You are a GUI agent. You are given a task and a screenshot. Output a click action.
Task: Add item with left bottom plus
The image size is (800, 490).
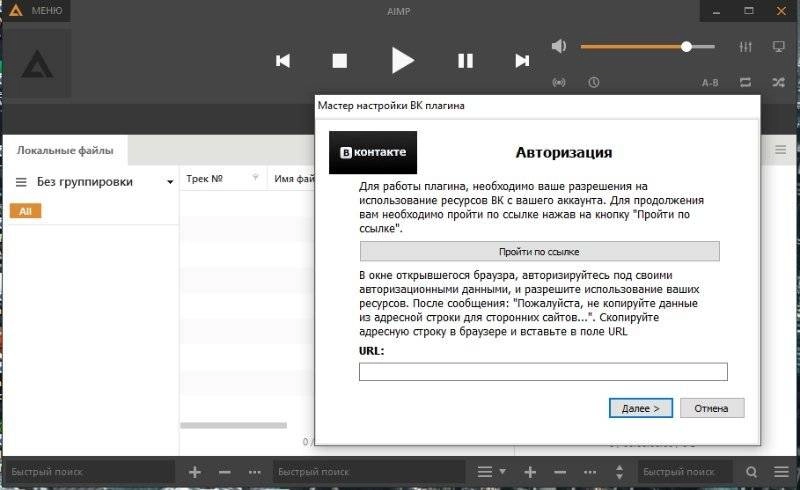tap(194, 472)
